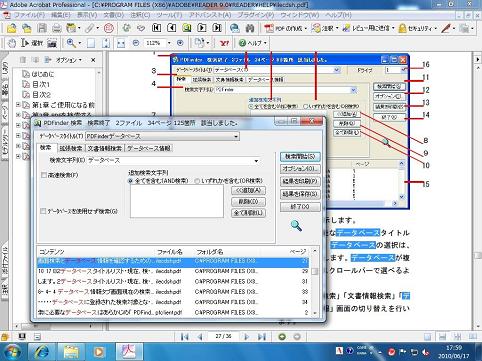Click the <<追加(A) button
Screen dimensions: 482x361
(x=248, y=190)
